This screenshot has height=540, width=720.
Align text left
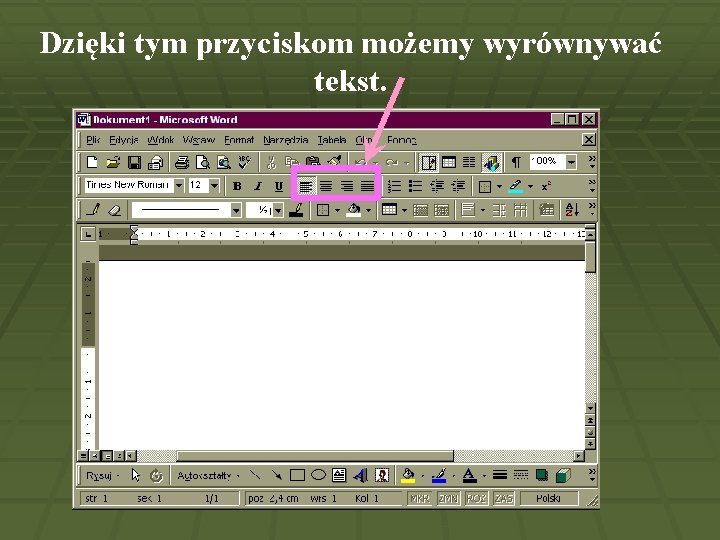(x=305, y=186)
